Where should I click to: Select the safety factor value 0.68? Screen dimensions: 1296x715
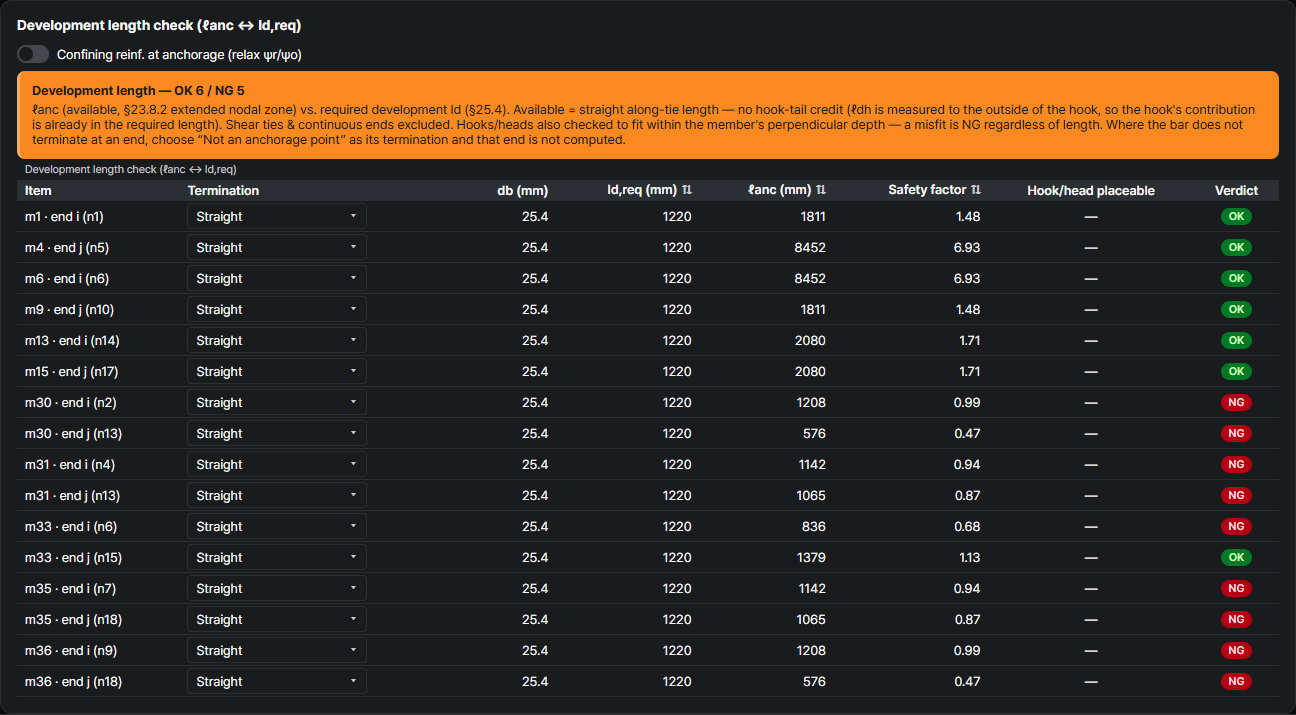point(968,526)
